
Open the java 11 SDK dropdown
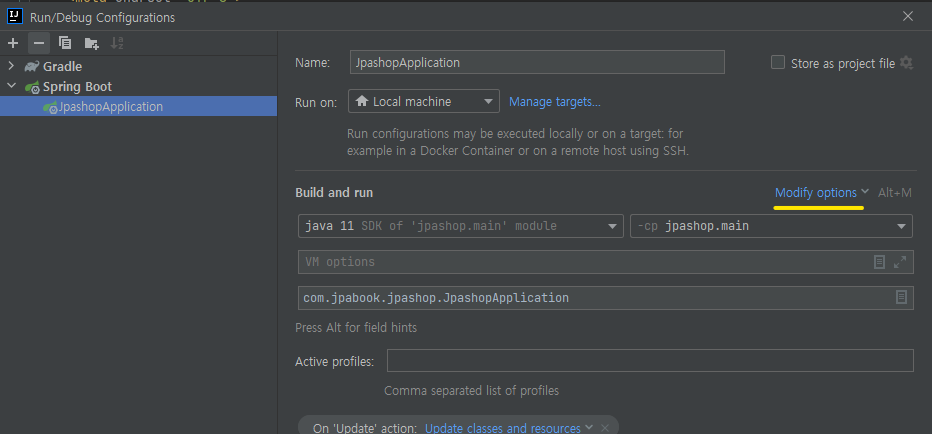[x=461, y=226]
